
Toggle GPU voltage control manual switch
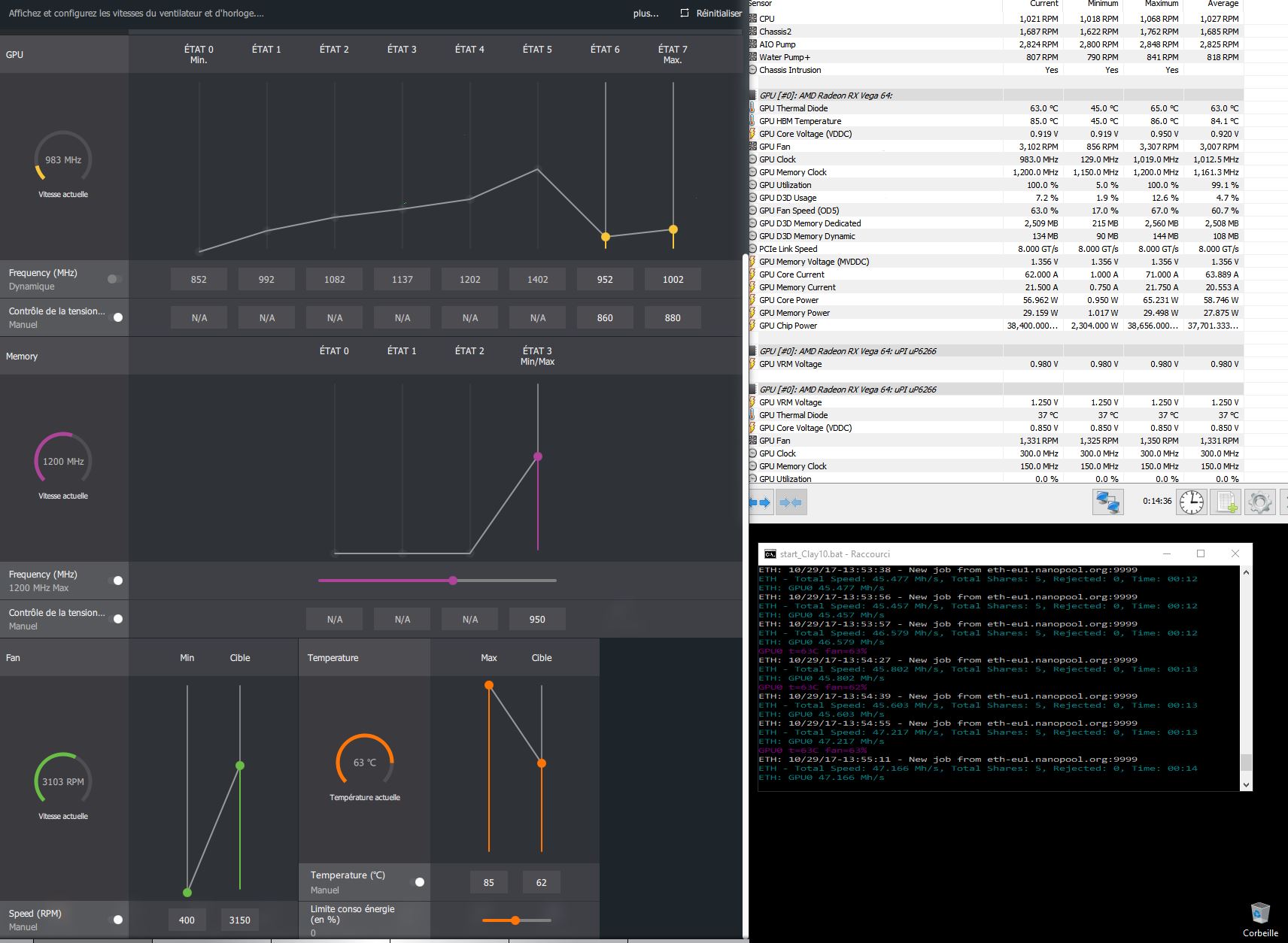pyautogui.click(x=117, y=317)
